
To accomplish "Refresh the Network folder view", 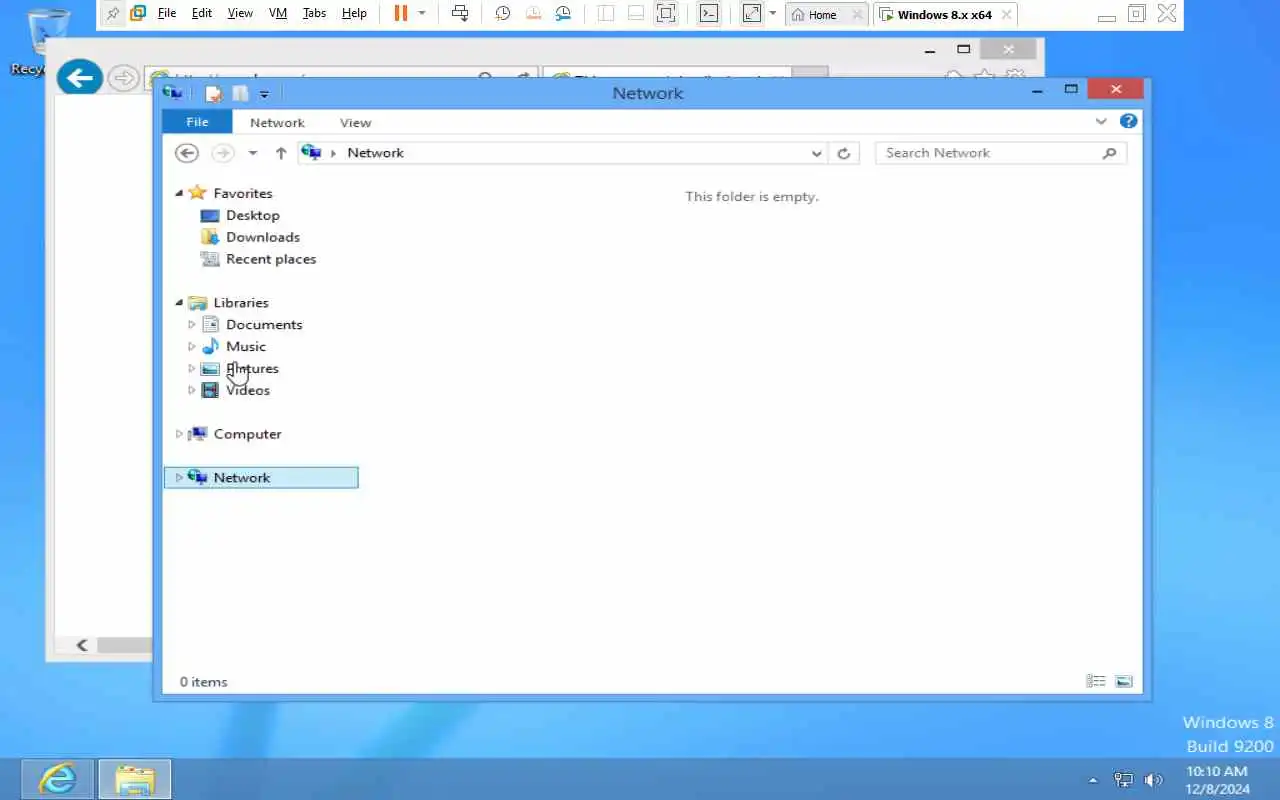I will 844,153.
